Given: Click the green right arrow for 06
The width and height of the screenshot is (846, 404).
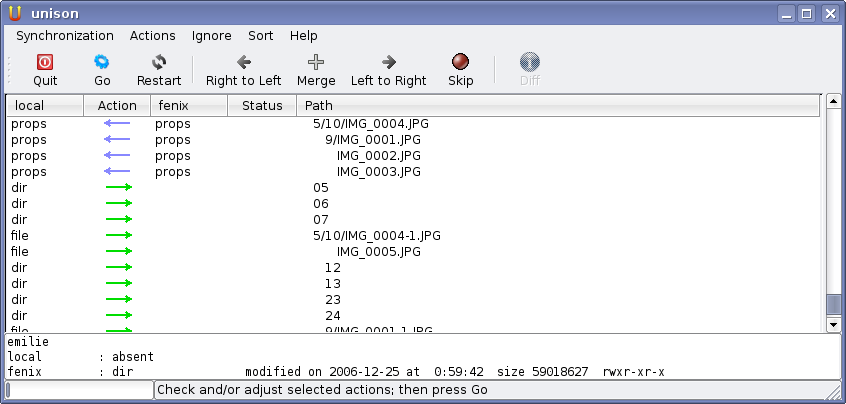Looking at the screenshot, I should [x=119, y=203].
